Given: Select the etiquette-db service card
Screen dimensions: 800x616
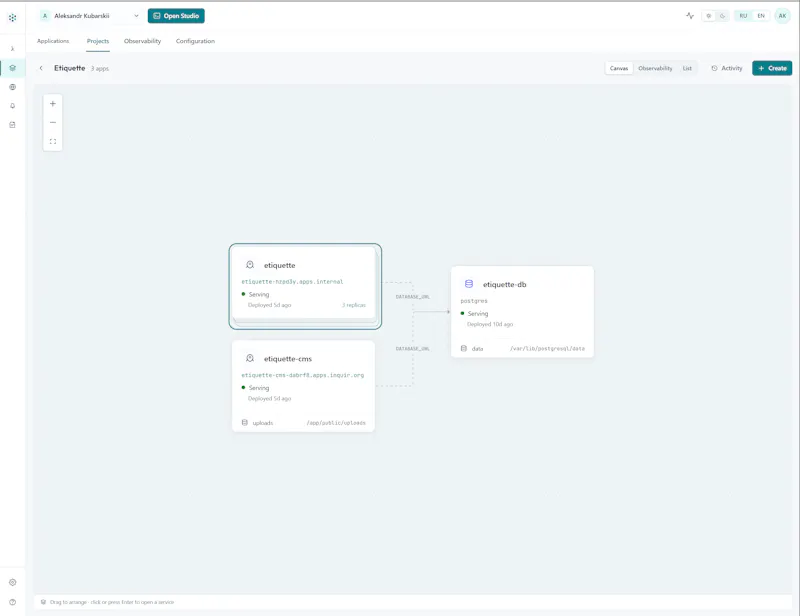Looking at the screenshot, I should 522,312.
